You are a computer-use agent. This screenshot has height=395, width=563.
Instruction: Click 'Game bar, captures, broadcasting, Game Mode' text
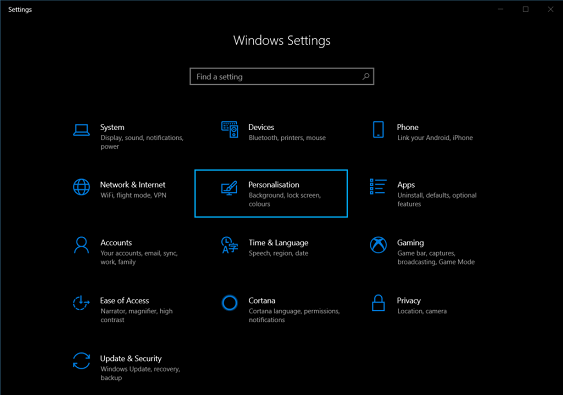pyautogui.click(x=436, y=257)
